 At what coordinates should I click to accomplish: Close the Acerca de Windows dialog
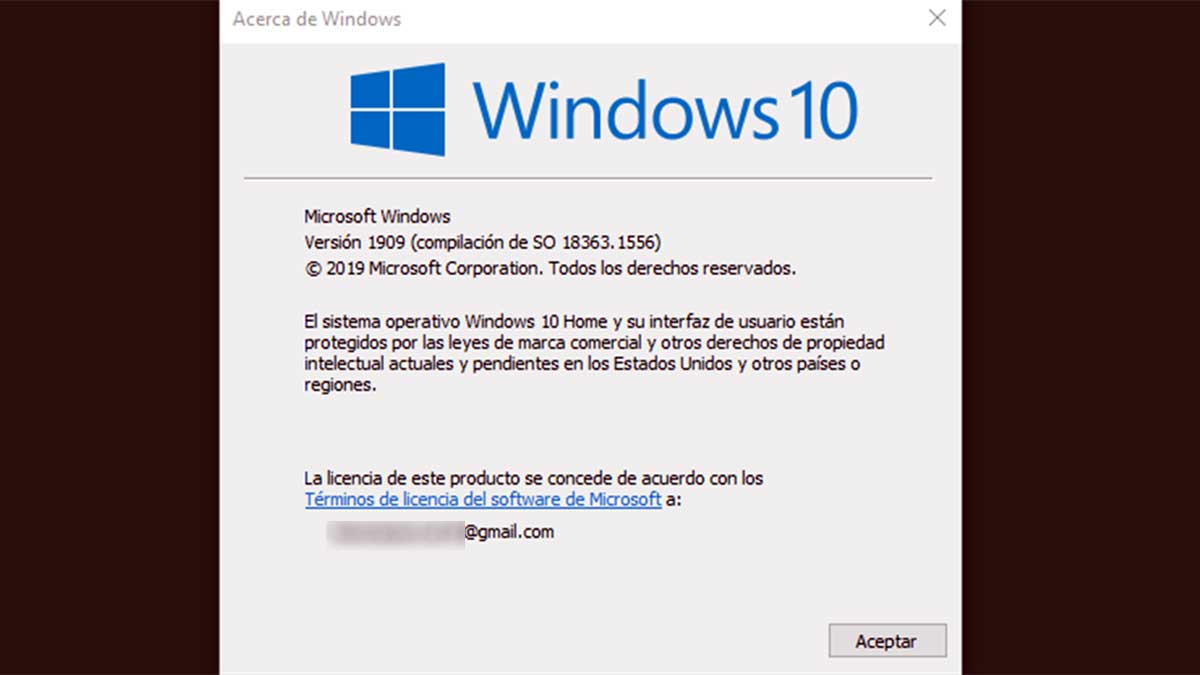(x=937, y=18)
